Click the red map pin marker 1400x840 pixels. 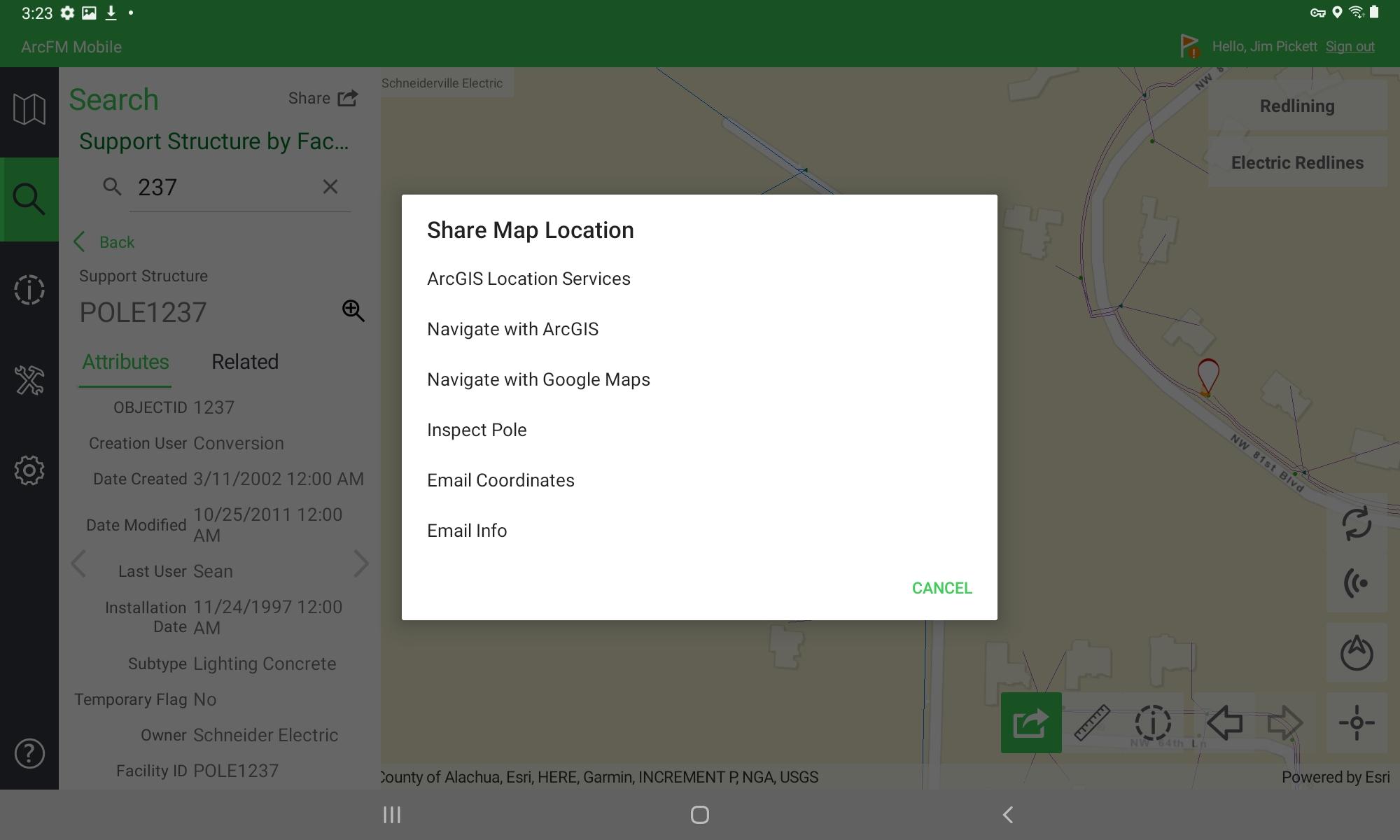tap(1208, 377)
